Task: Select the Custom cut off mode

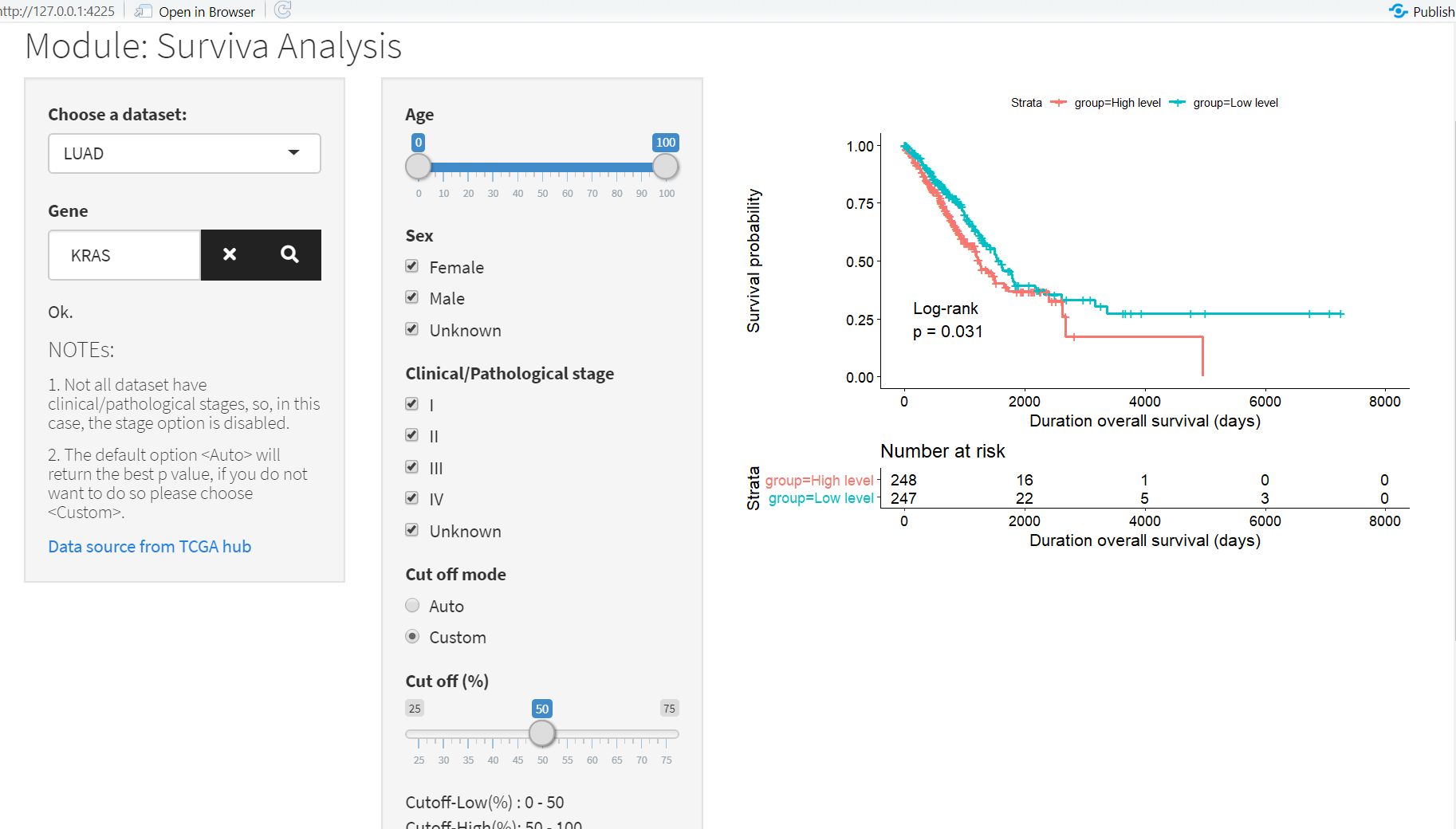Action: coord(412,636)
